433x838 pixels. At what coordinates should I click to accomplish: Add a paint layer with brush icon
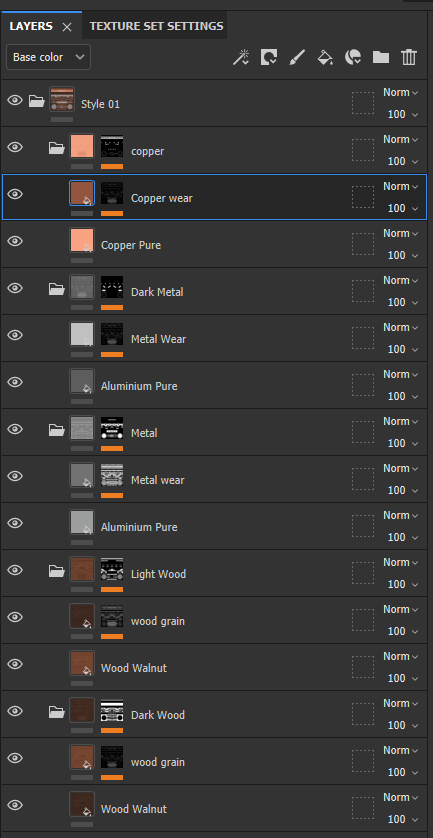(297, 57)
